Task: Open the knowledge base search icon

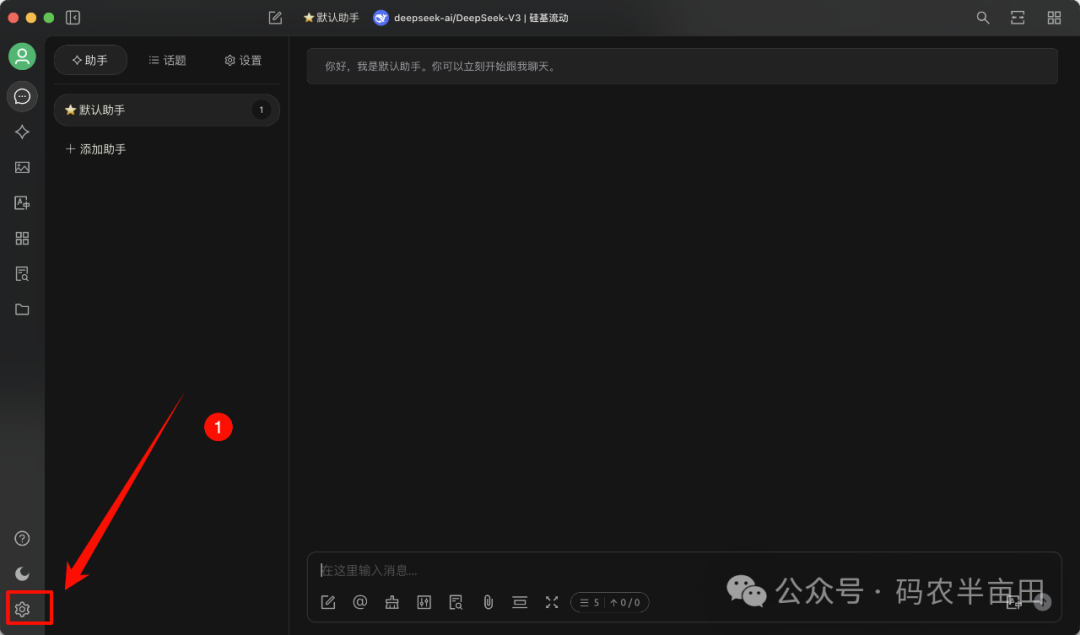Action: 22,273
